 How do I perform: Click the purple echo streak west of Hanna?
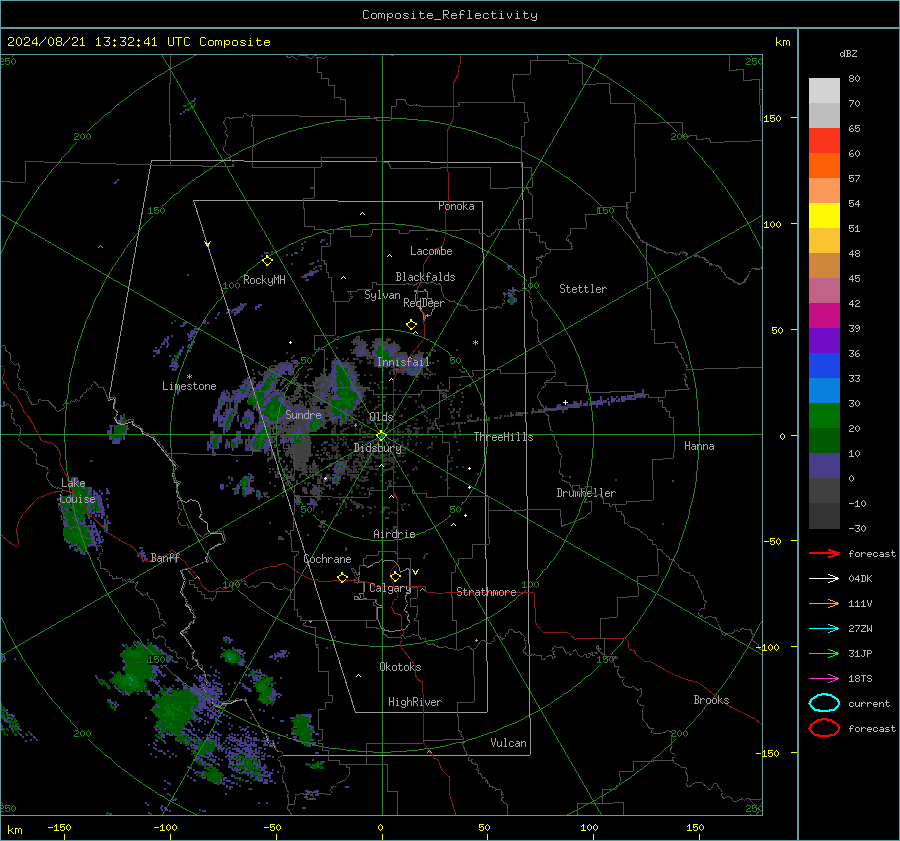point(597,401)
